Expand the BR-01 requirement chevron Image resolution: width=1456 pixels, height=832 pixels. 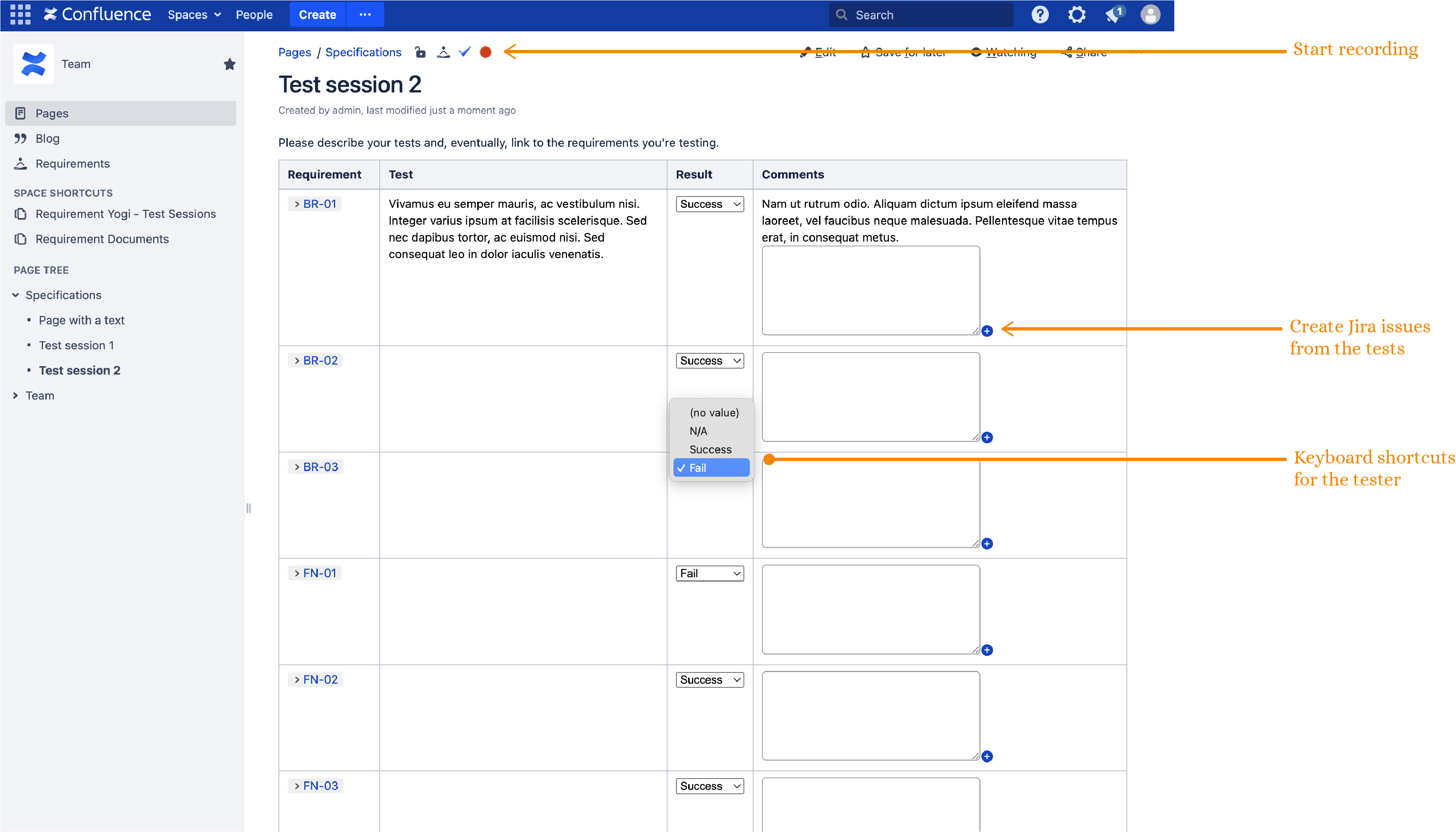pos(297,204)
